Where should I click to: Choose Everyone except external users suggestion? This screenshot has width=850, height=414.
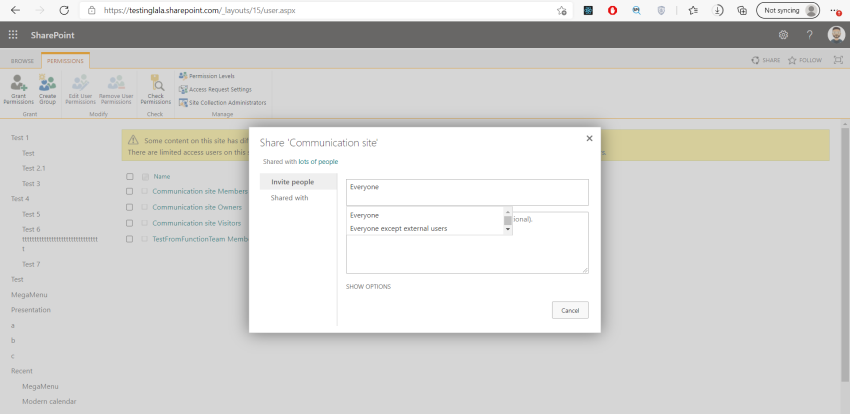[x=426, y=229]
